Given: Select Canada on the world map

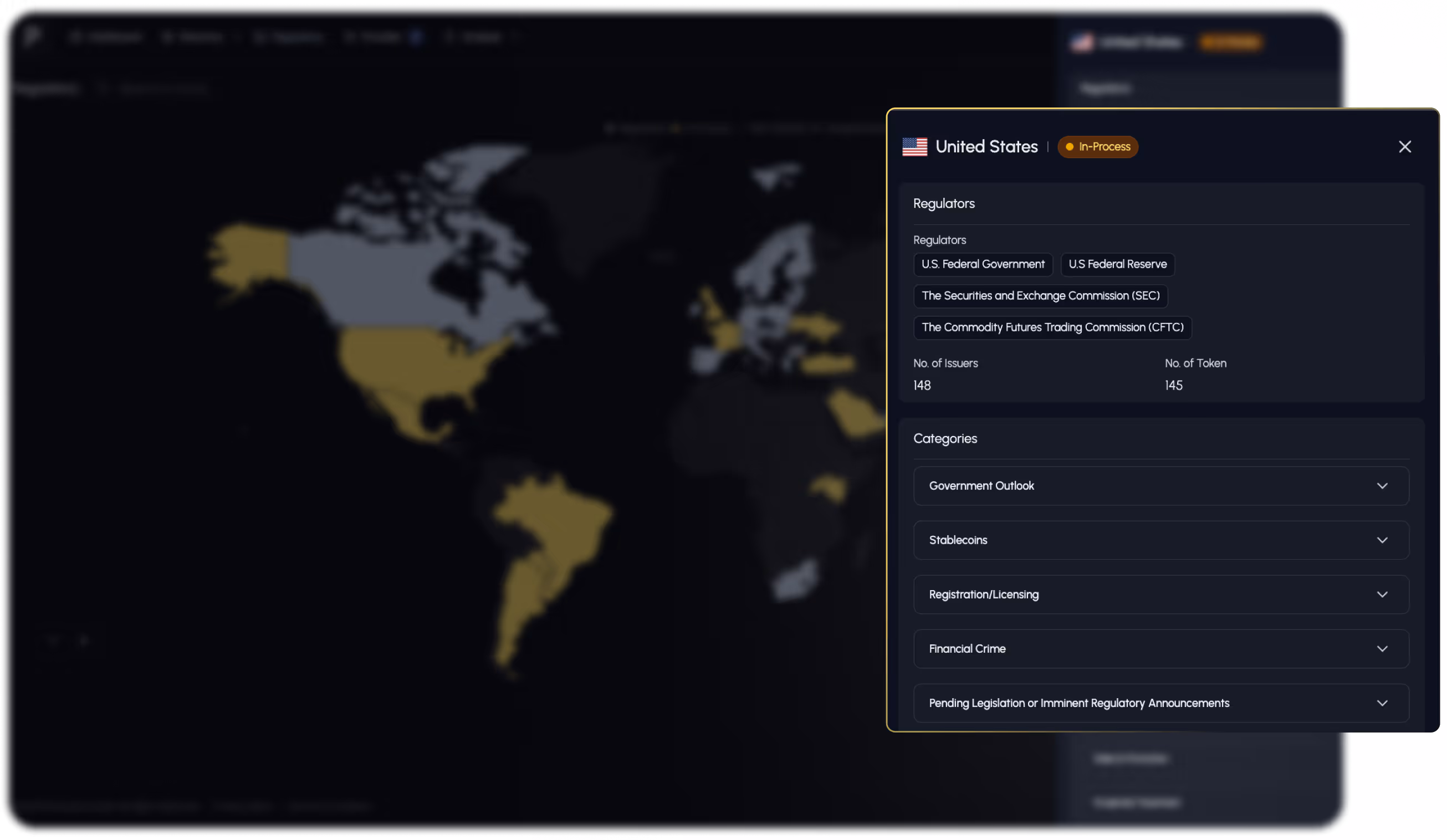Looking at the screenshot, I should 379,281.
